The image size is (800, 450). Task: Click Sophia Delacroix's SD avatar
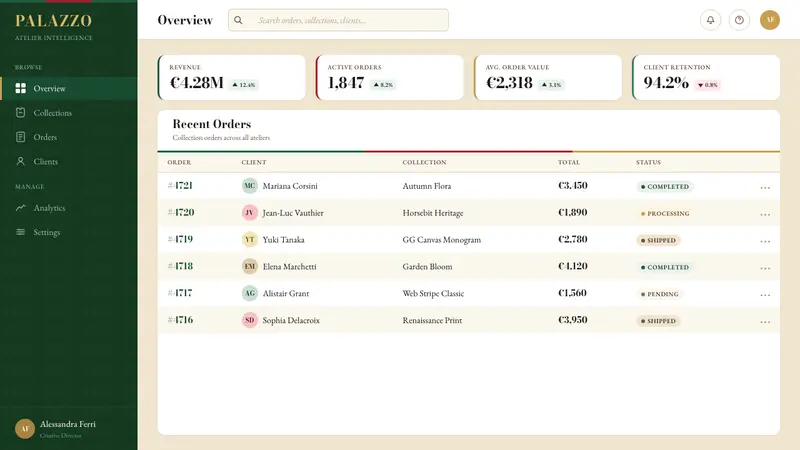[x=249, y=320]
